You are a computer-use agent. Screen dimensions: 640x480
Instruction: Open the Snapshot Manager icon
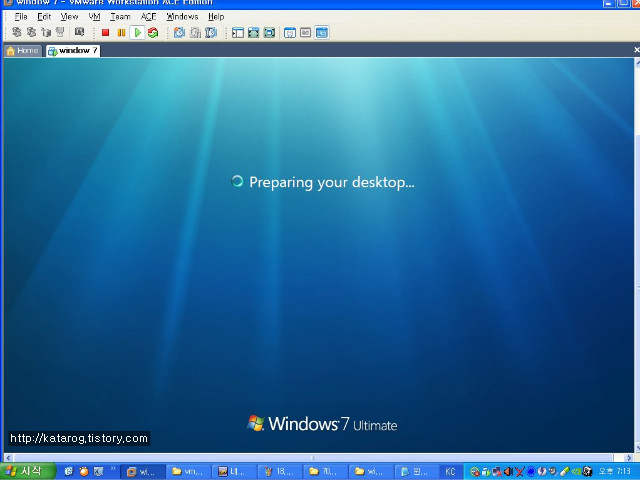(x=211, y=33)
